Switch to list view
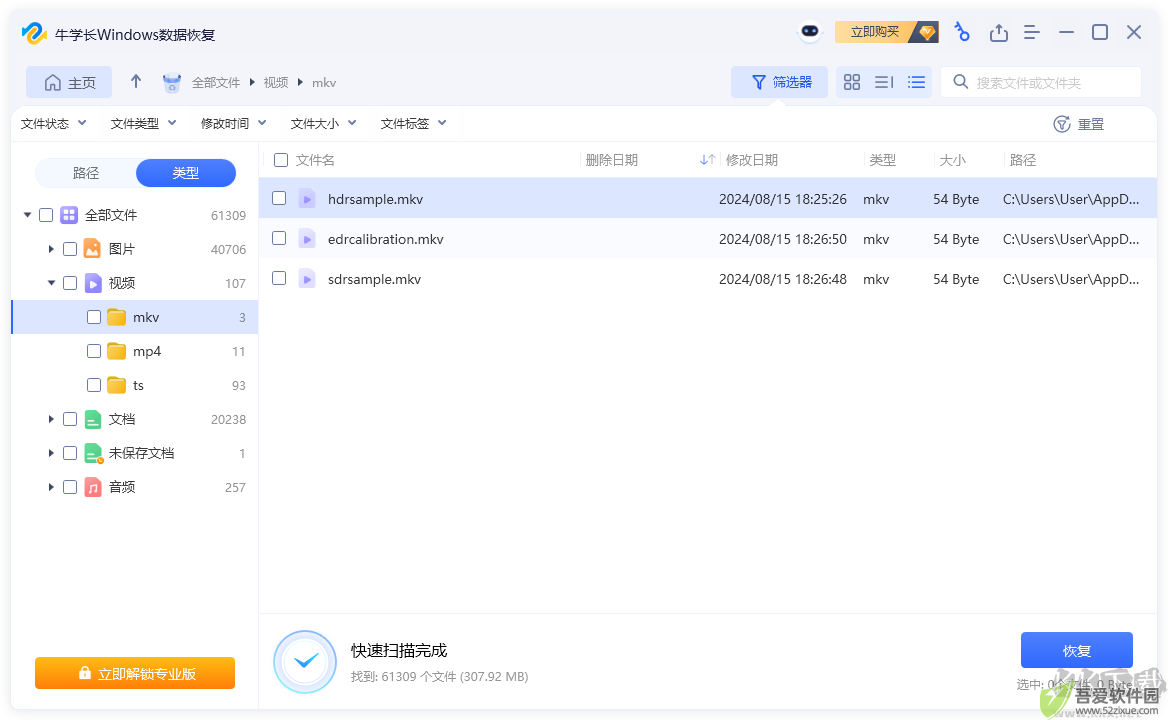1168x720 pixels. (x=916, y=83)
